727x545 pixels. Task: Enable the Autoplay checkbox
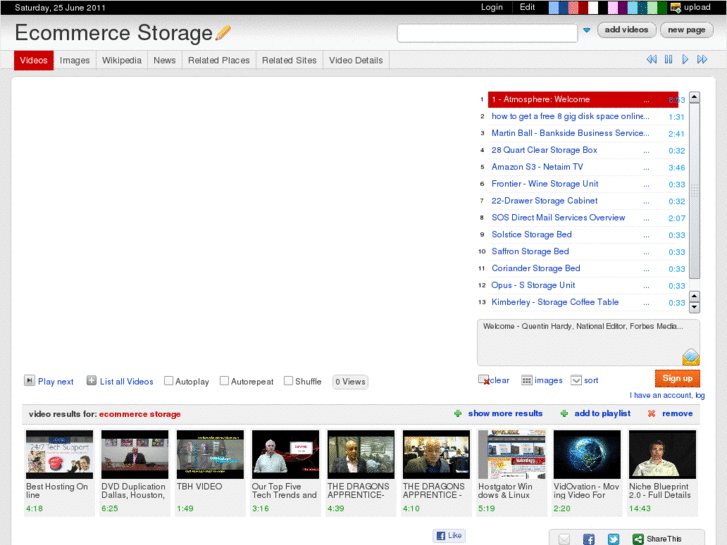[169, 381]
